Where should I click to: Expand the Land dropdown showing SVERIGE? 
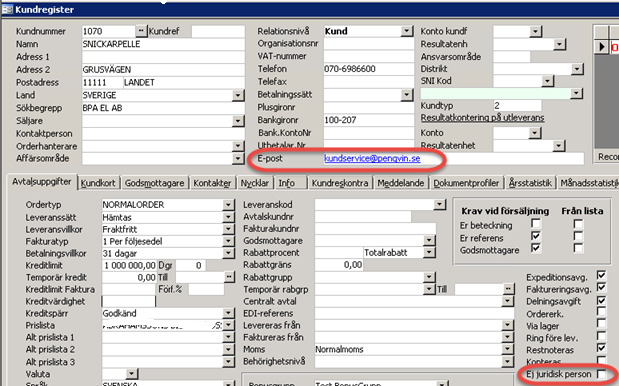238,95
